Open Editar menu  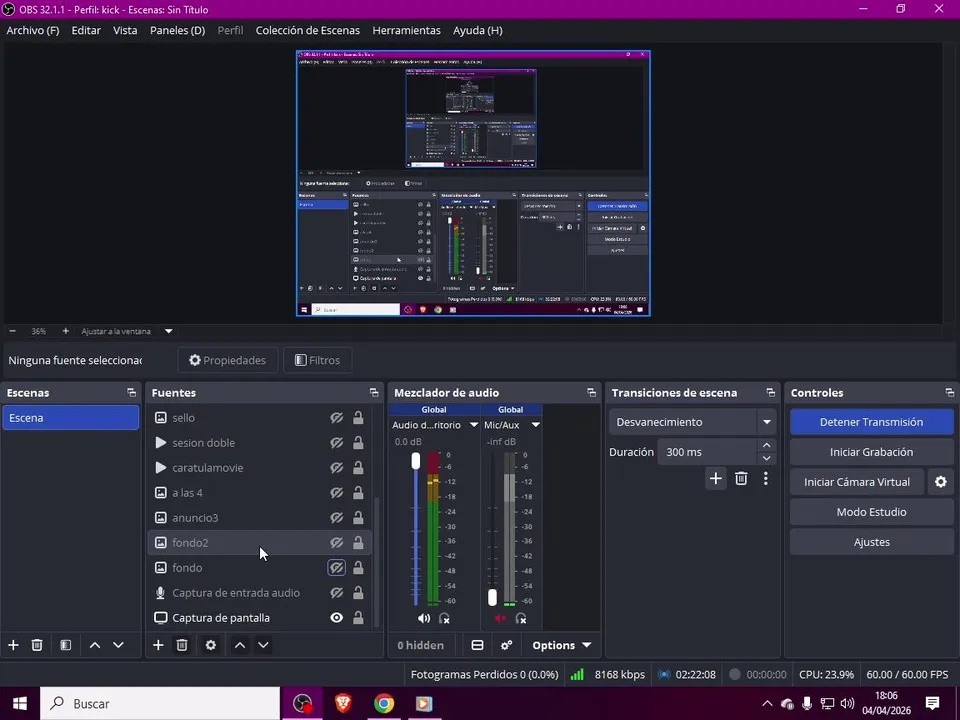pos(86,30)
